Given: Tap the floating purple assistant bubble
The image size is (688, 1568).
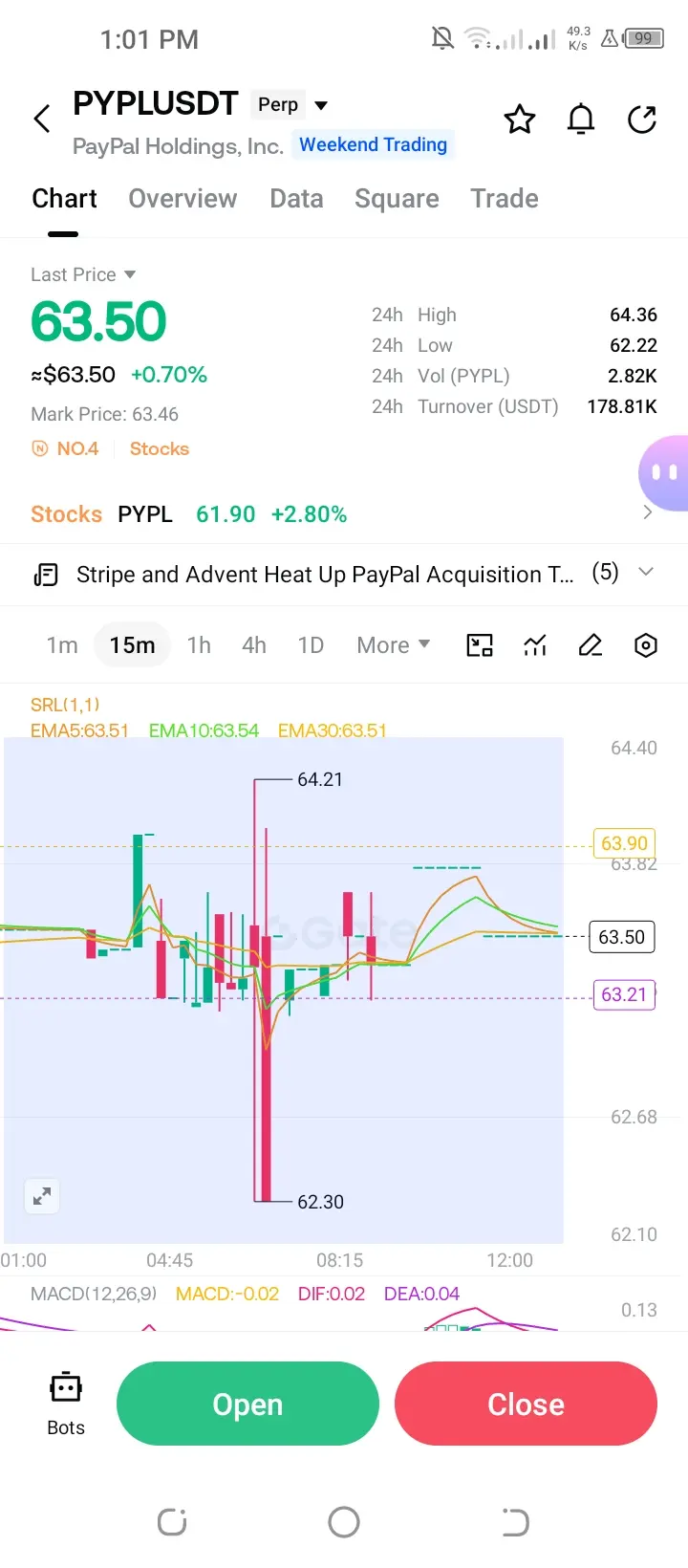Looking at the screenshot, I should pyautogui.click(x=664, y=472).
